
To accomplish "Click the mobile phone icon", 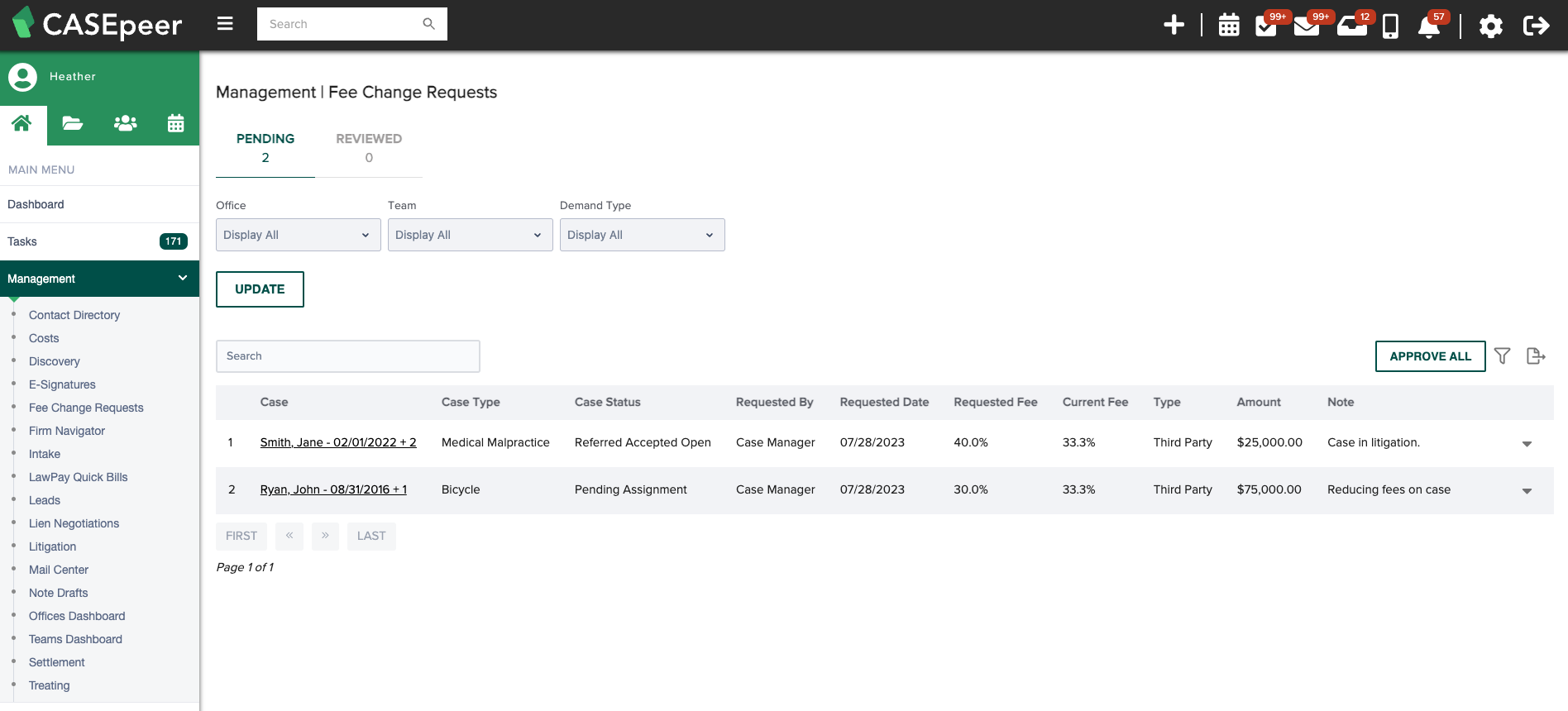I will [1391, 26].
